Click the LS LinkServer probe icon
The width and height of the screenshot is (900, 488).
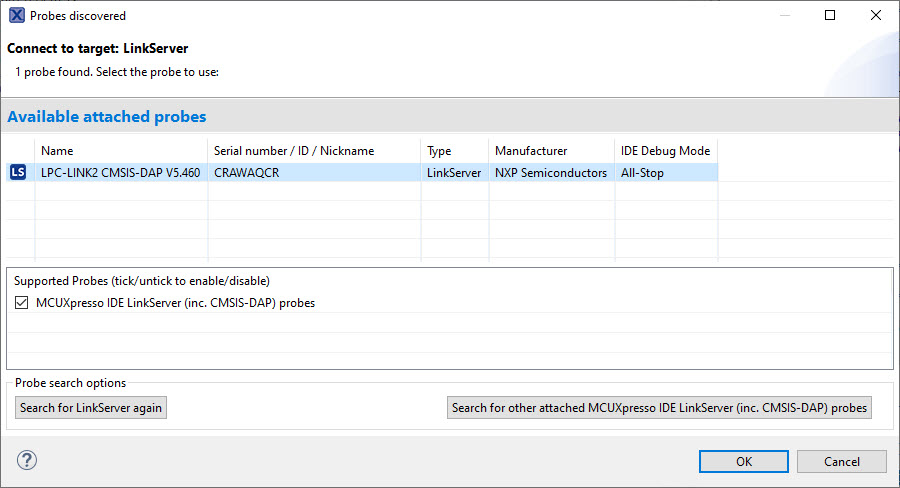(x=17, y=173)
